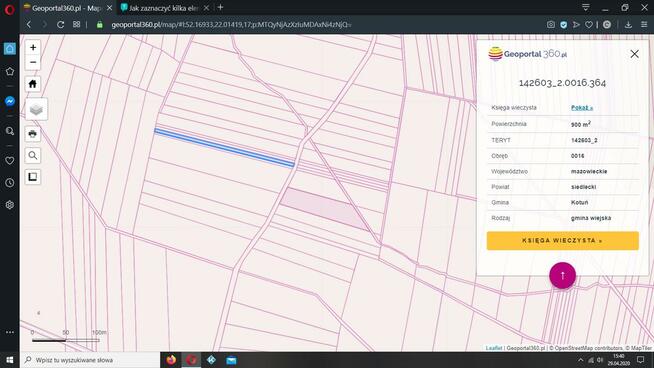Show hidden system tray icons
654x368 pixels.
tap(580, 360)
